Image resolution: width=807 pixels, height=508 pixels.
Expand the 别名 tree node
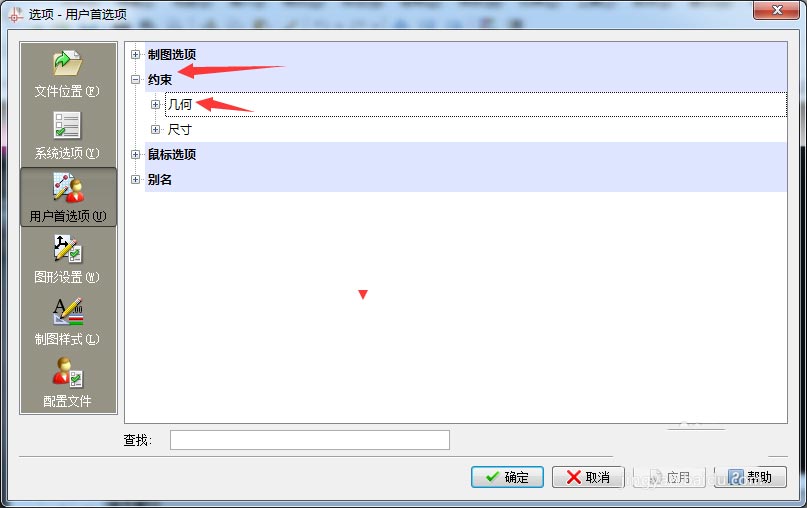point(135,179)
